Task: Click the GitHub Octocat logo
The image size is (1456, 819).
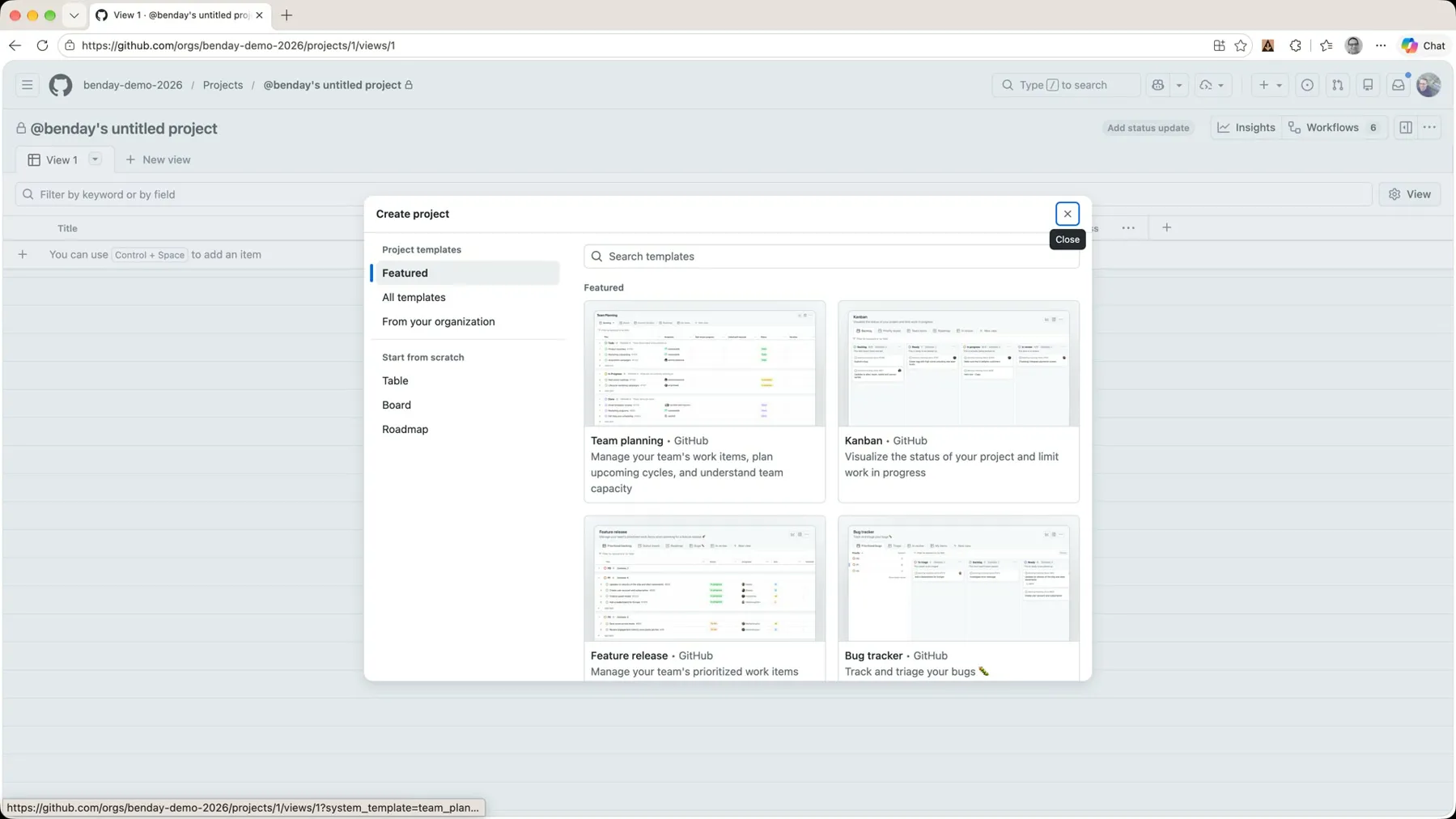Action: pos(61,85)
